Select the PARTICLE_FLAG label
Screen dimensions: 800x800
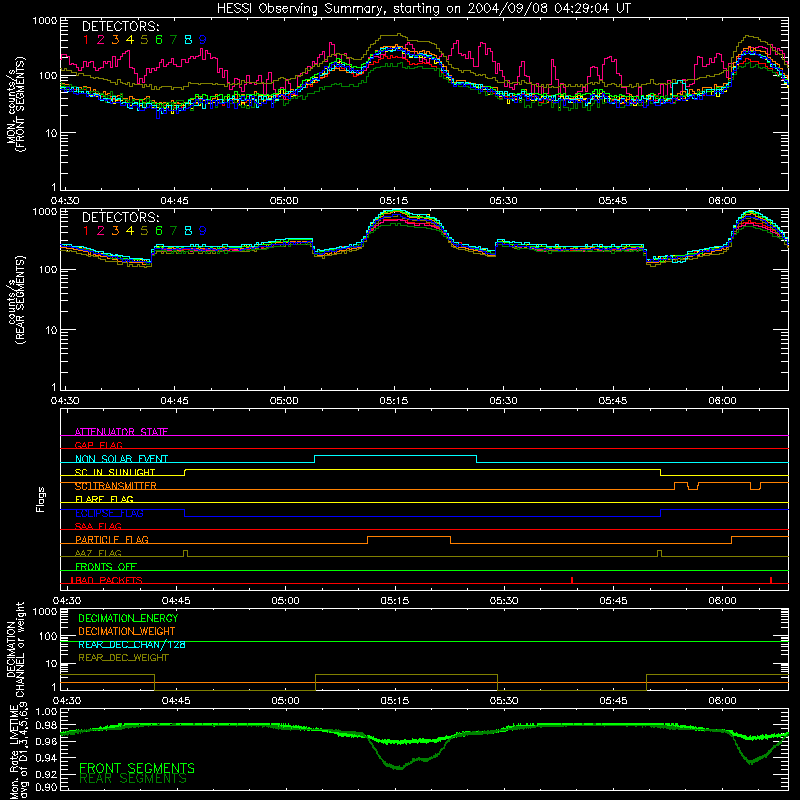pos(112,539)
